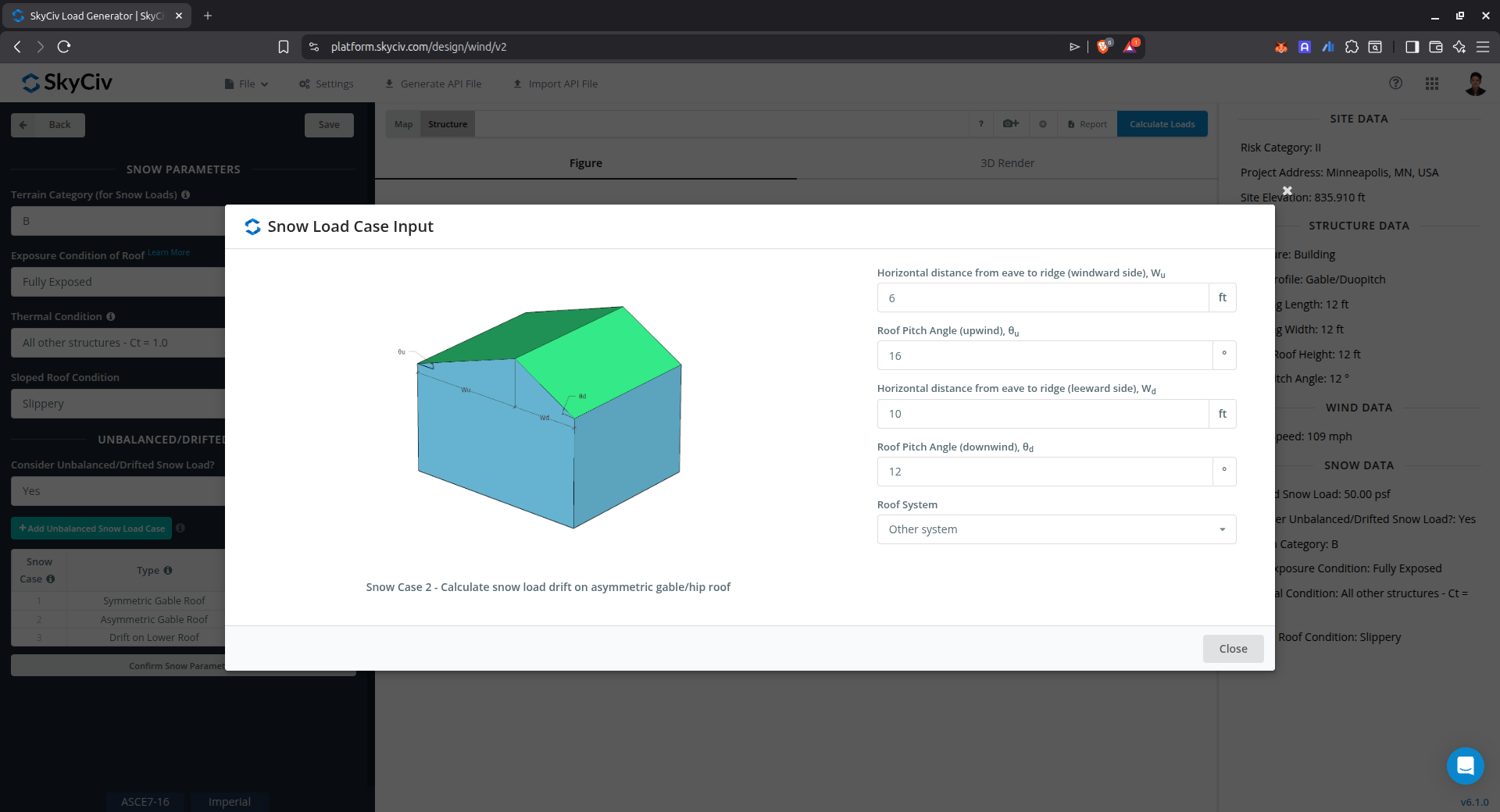Reload the page in the browser
This screenshot has width=1500, height=812.
point(64,47)
